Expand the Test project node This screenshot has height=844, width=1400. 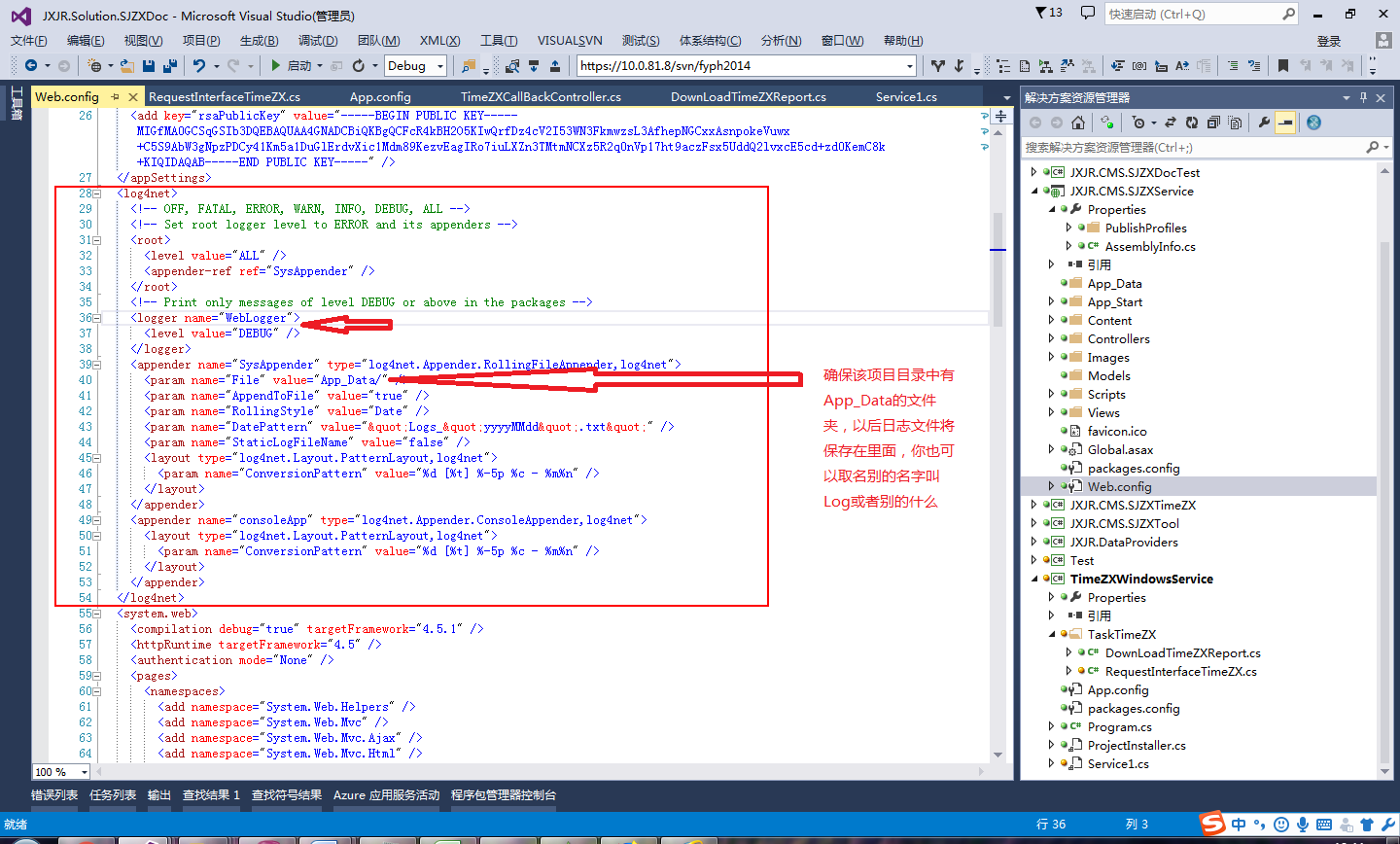tap(1033, 560)
